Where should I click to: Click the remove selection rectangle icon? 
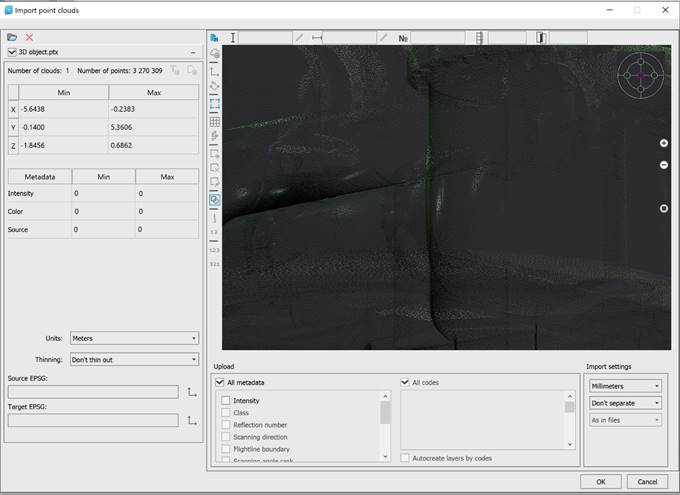215,168
